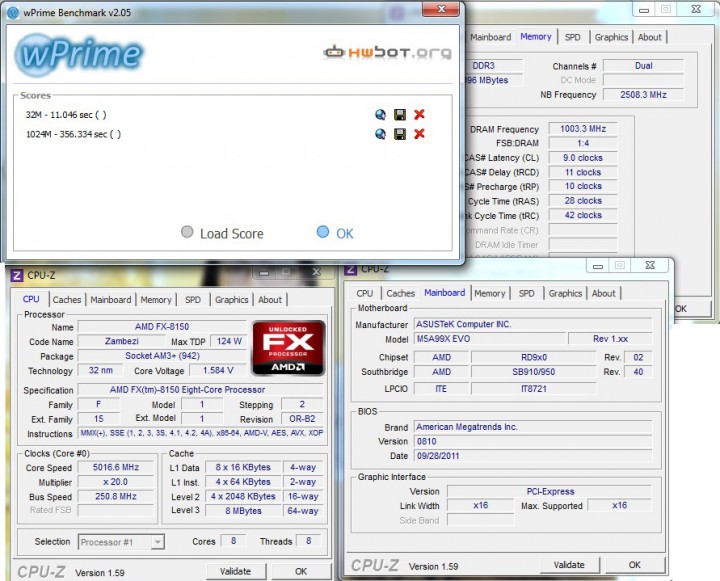Image resolution: width=720 pixels, height=581 pixels.
Task: Delete the 1024M score with red X
Action: coord(419,134)
